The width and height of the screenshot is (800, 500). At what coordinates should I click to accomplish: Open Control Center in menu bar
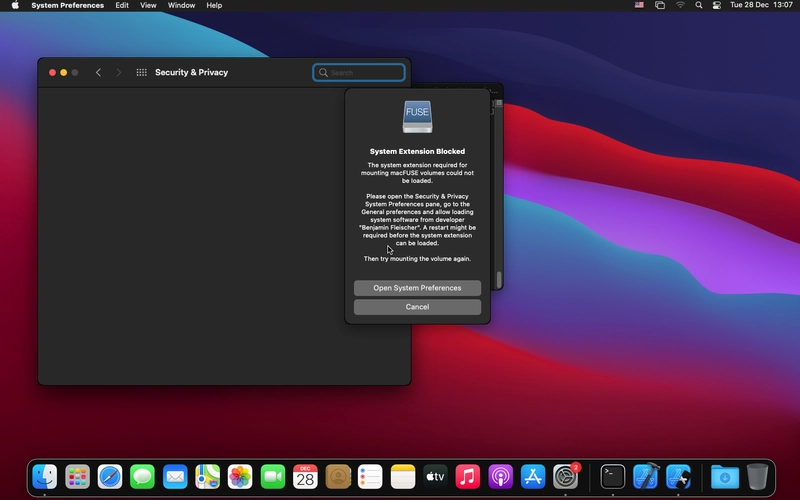coord(716,5)
